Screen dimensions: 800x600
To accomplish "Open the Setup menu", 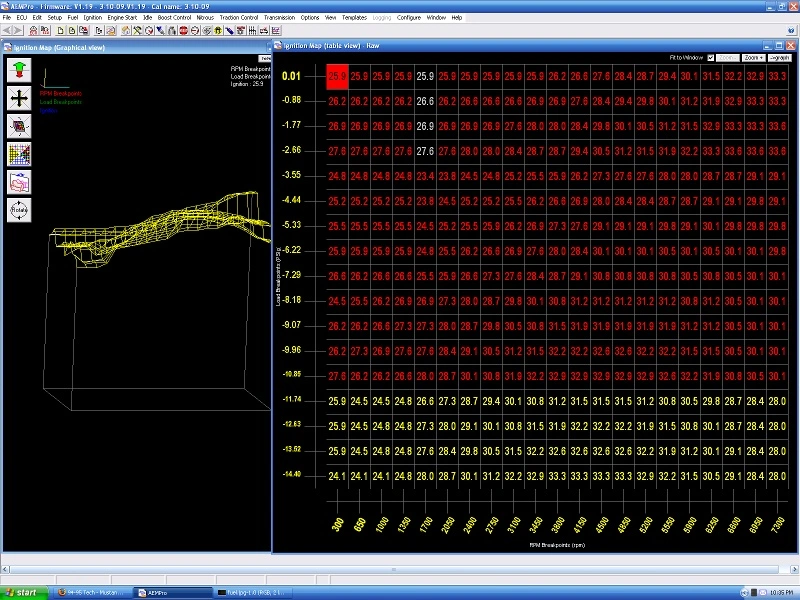I will click(55, 17).
